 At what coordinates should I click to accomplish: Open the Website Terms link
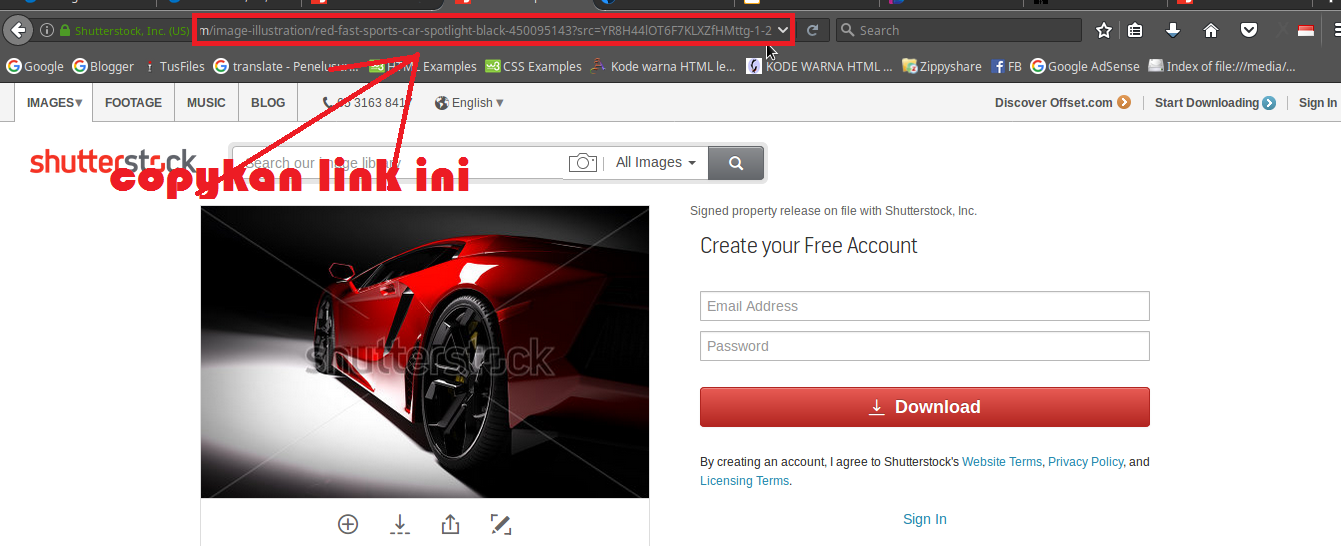tap(1002, 462)
